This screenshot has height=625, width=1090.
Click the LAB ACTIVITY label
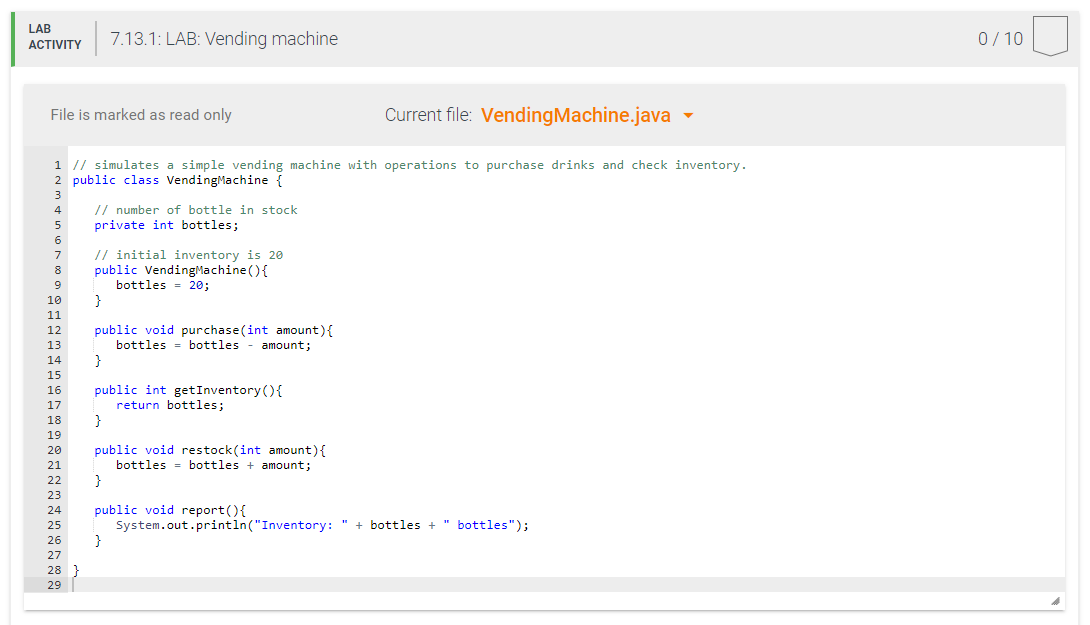(55, 37)
